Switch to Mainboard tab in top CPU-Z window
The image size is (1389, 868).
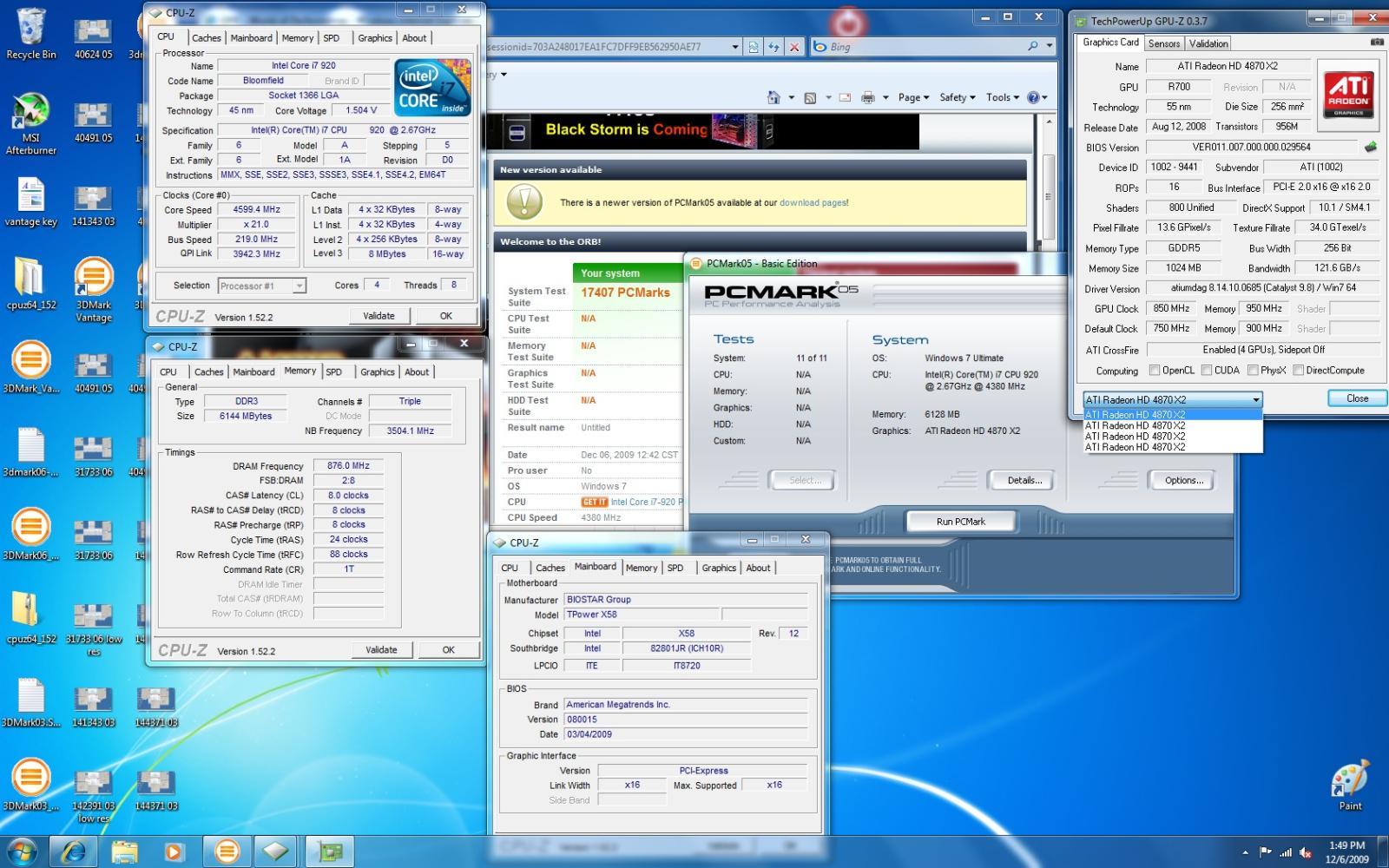pyautogui.click(x=251, y=37)
